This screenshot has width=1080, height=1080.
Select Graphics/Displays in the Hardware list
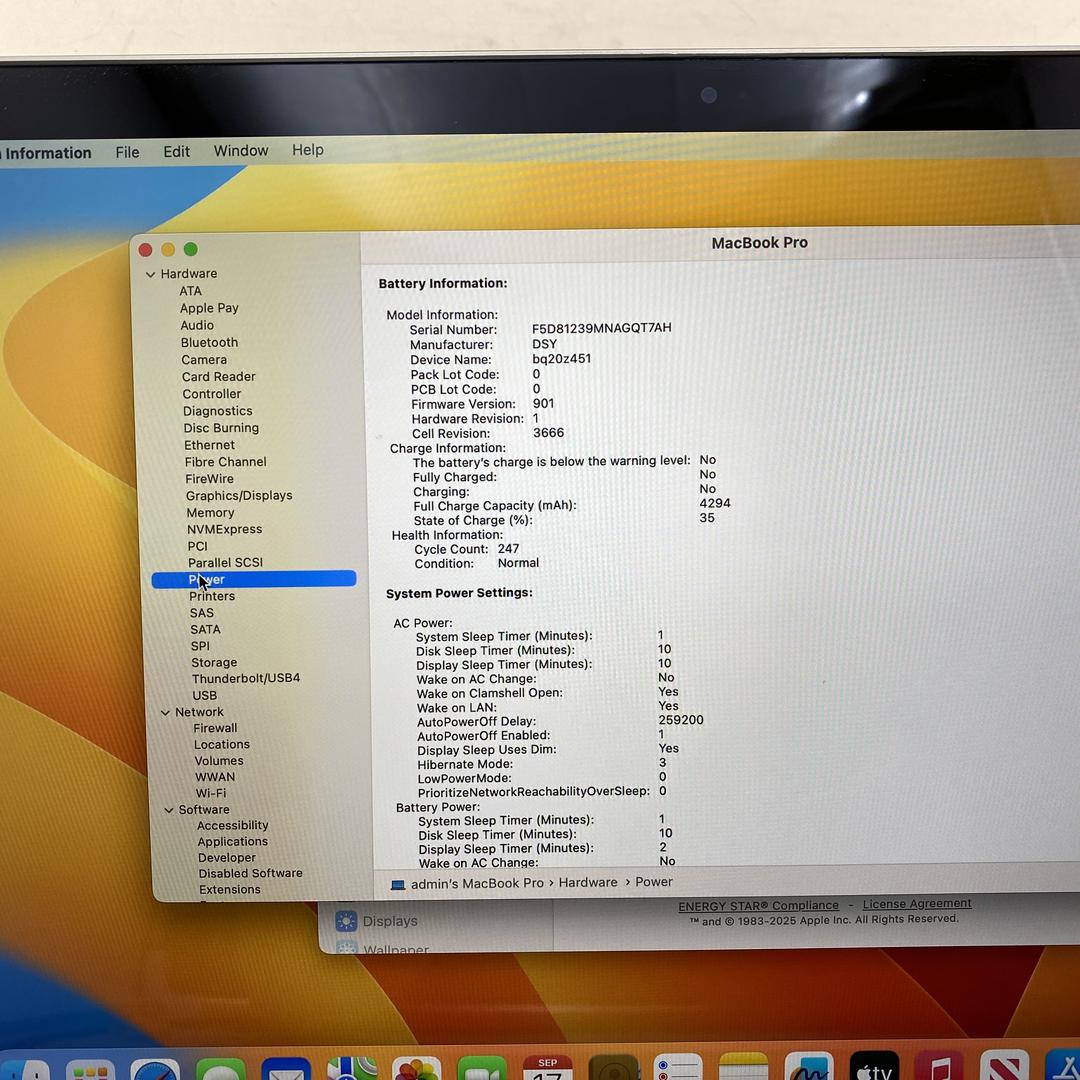pyautogui.click(x=239, y=496)
